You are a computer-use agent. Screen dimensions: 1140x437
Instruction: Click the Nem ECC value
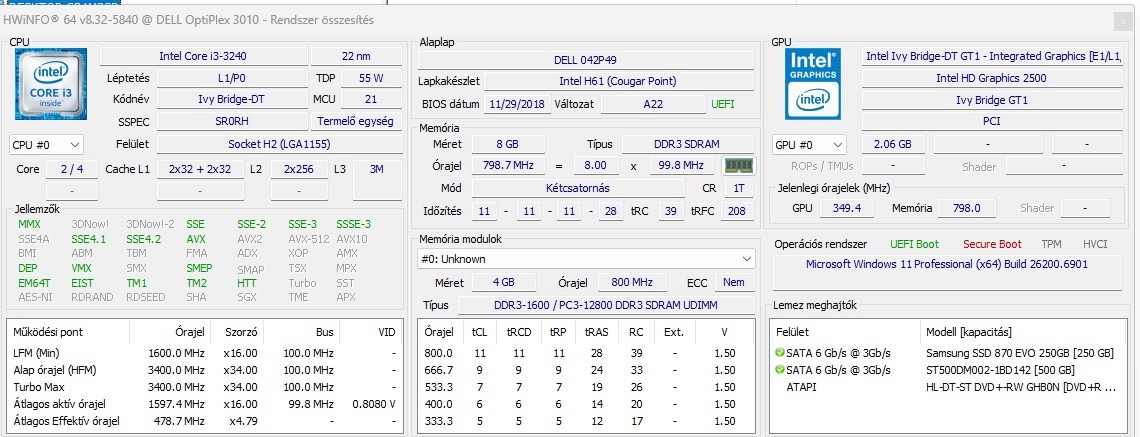pos(734,282)
